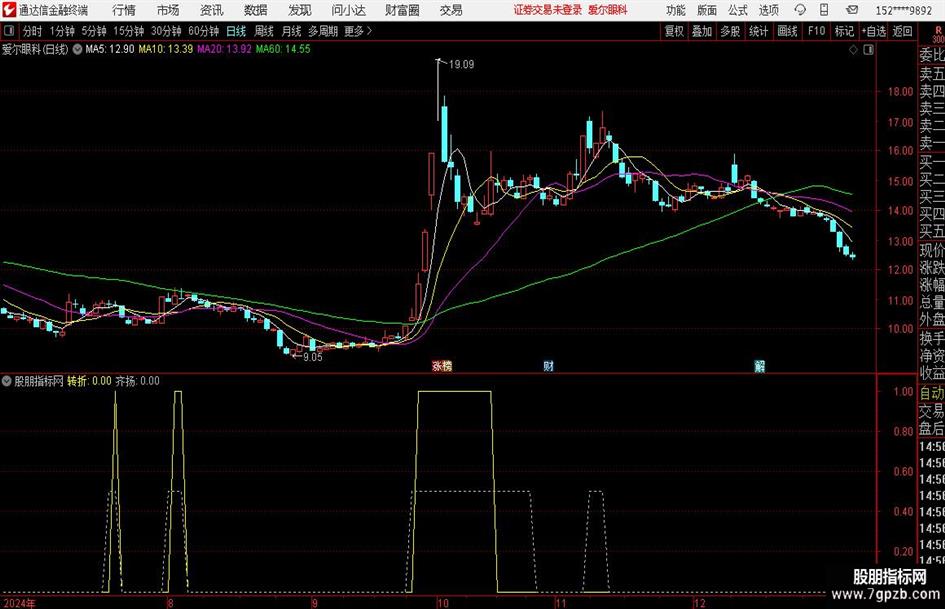Click the 9.05 low price label
945x609 pixels.
313,357
